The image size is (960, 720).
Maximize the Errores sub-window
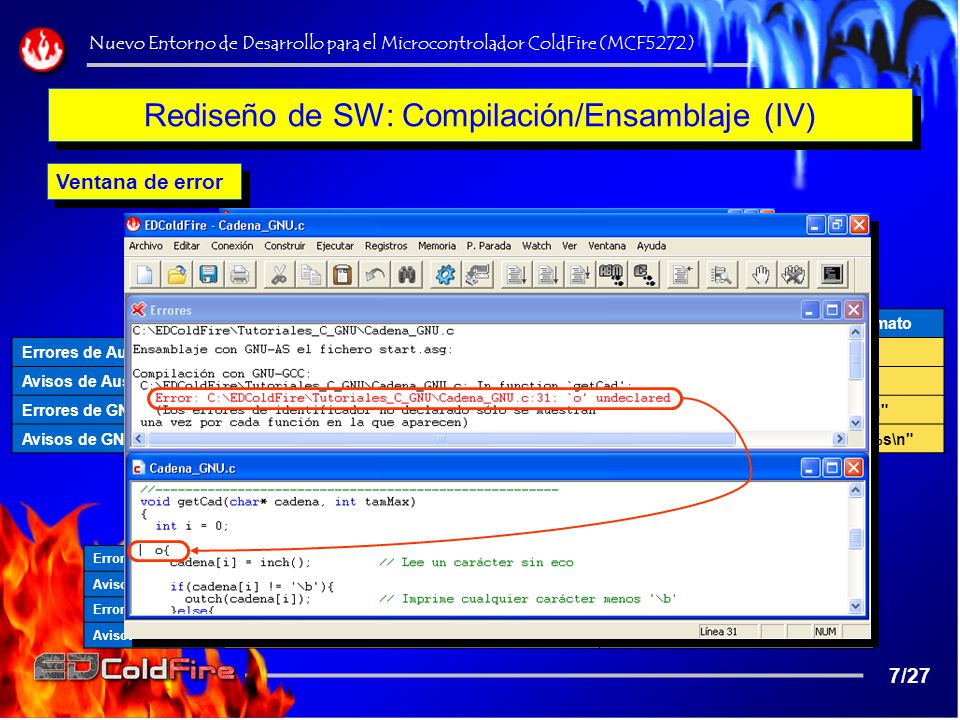tap(832, 310)
